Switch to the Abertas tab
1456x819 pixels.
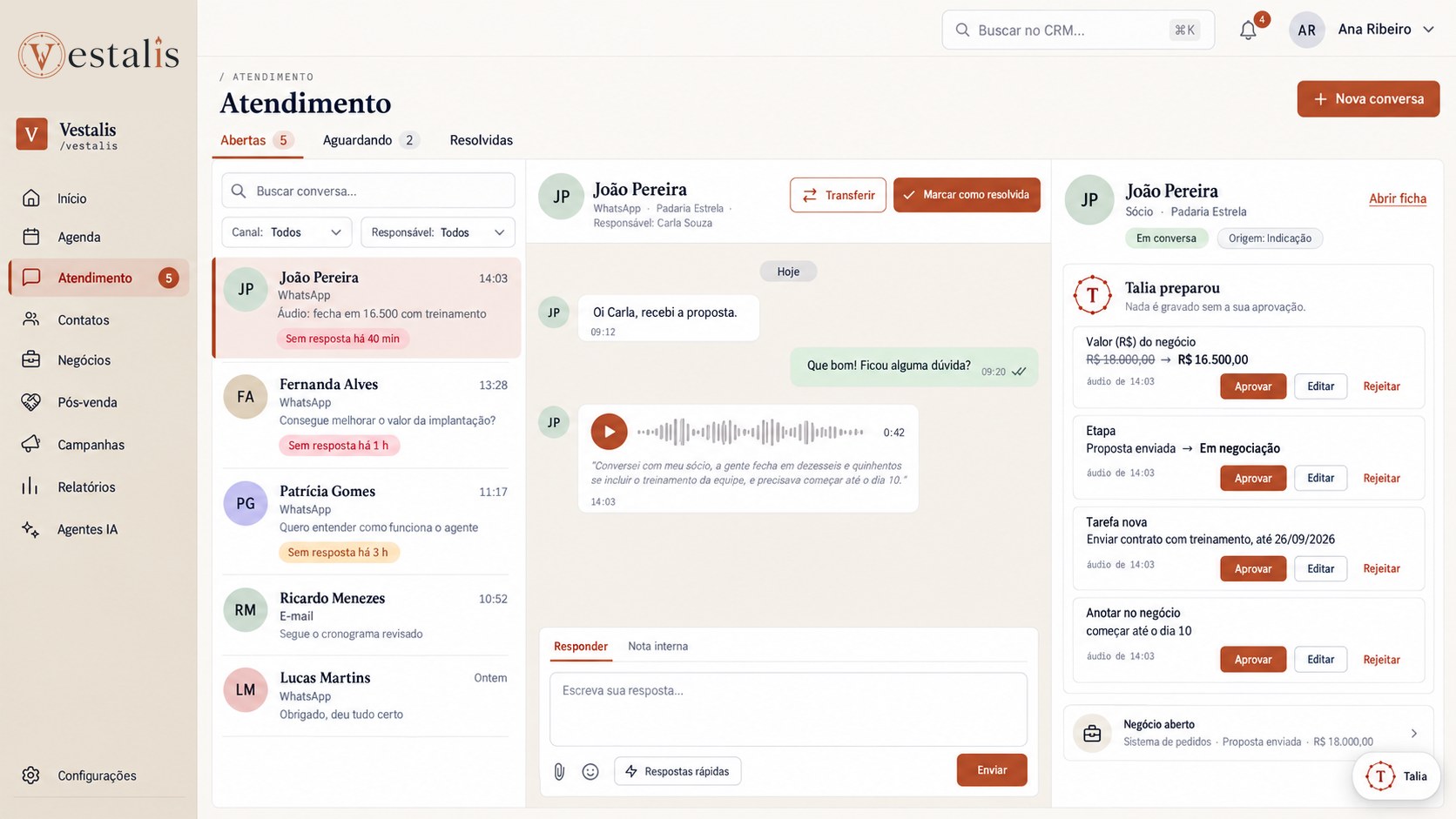257,140
